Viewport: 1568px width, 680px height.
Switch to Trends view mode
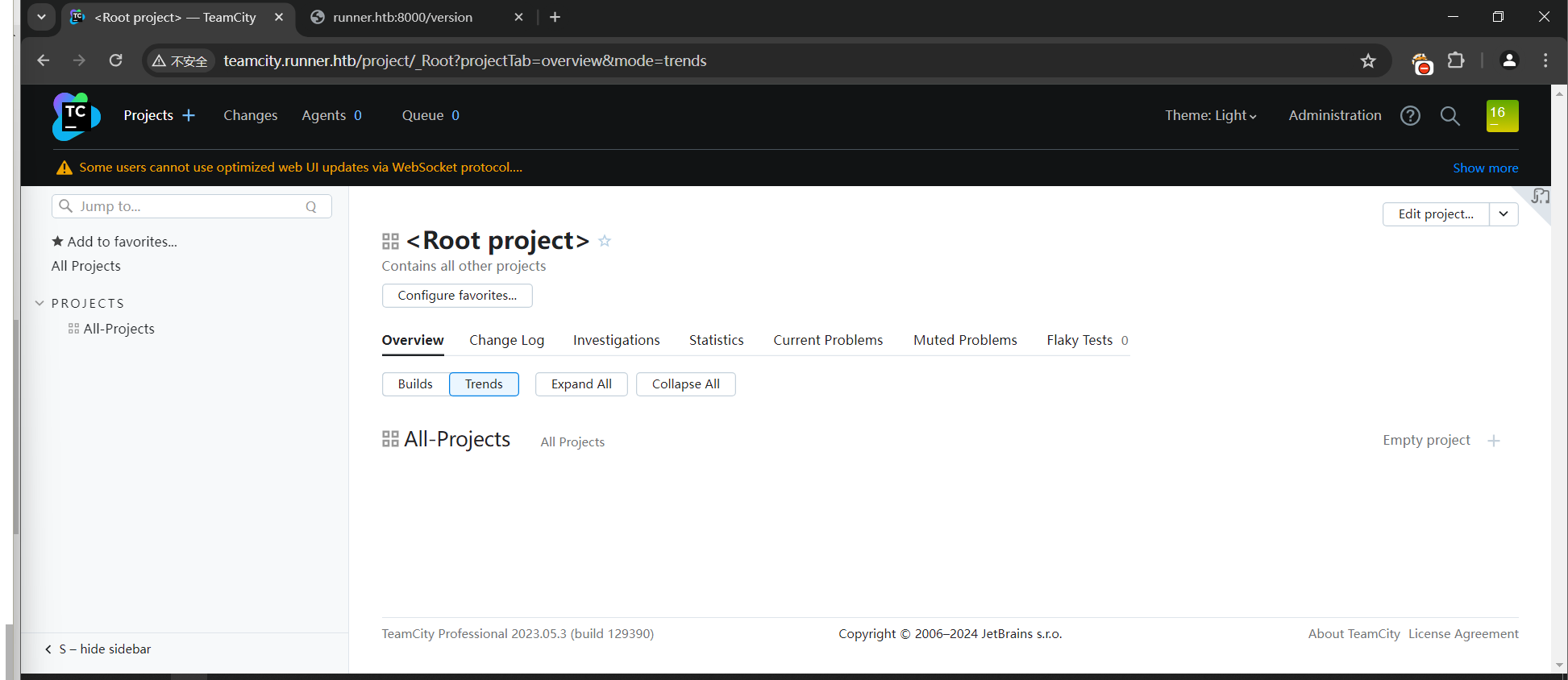click(484, 384)
